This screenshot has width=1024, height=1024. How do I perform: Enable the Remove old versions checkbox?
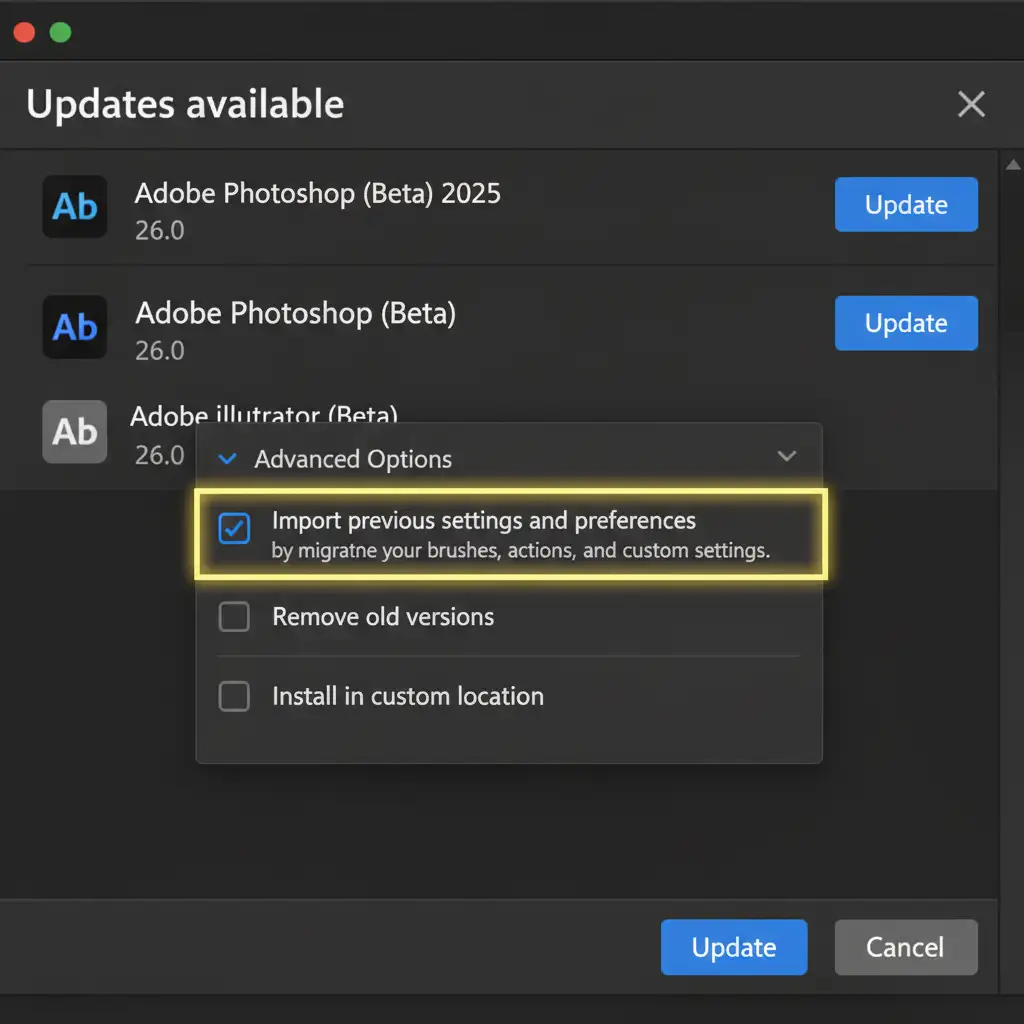coord(234,617)
